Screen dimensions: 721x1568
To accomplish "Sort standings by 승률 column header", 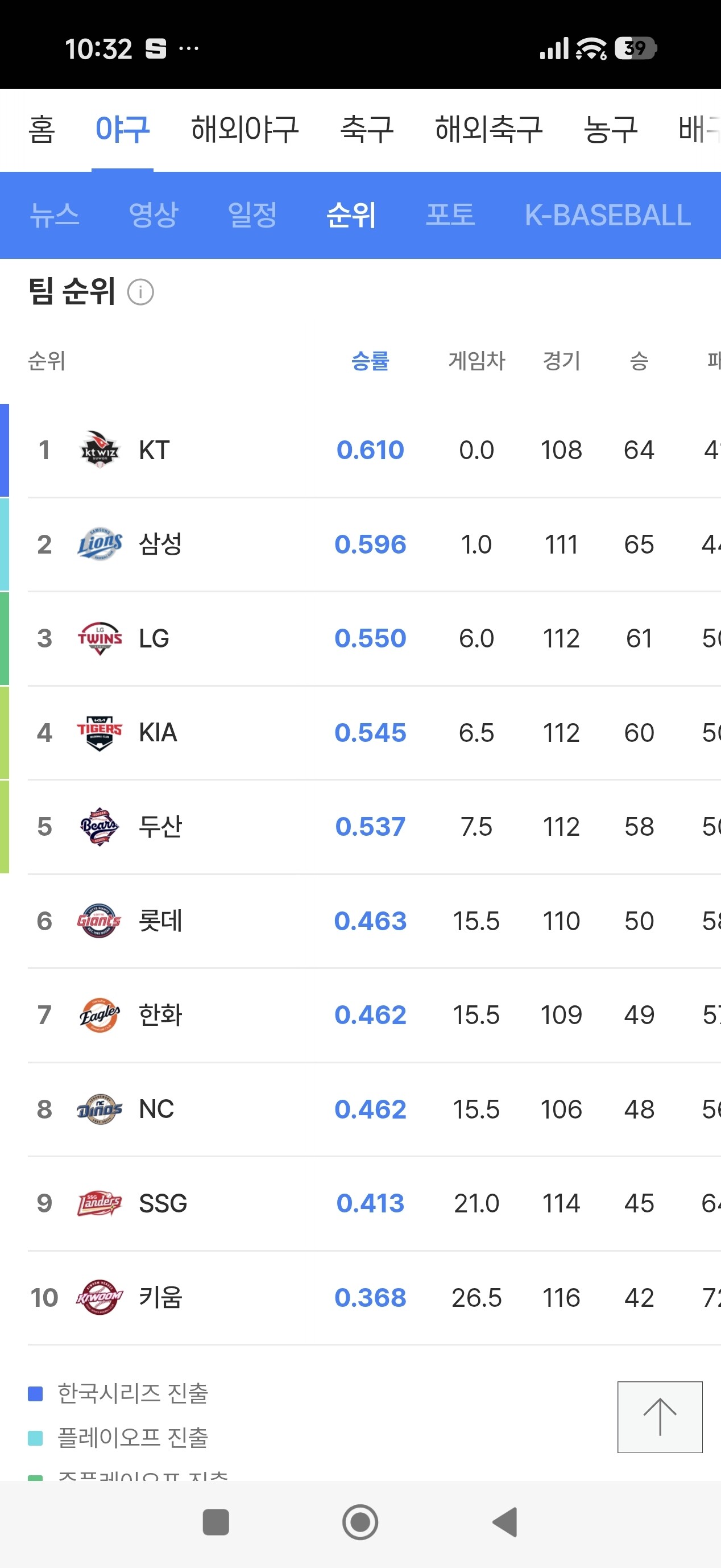I will coord(370,361).
